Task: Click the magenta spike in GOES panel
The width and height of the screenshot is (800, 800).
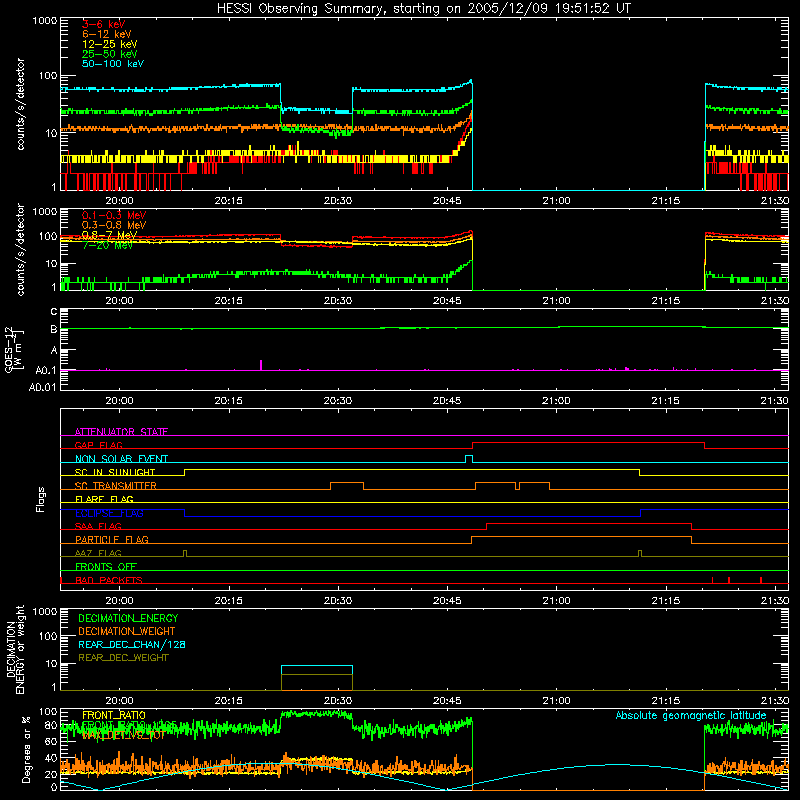Action: (x=261, y=365)
